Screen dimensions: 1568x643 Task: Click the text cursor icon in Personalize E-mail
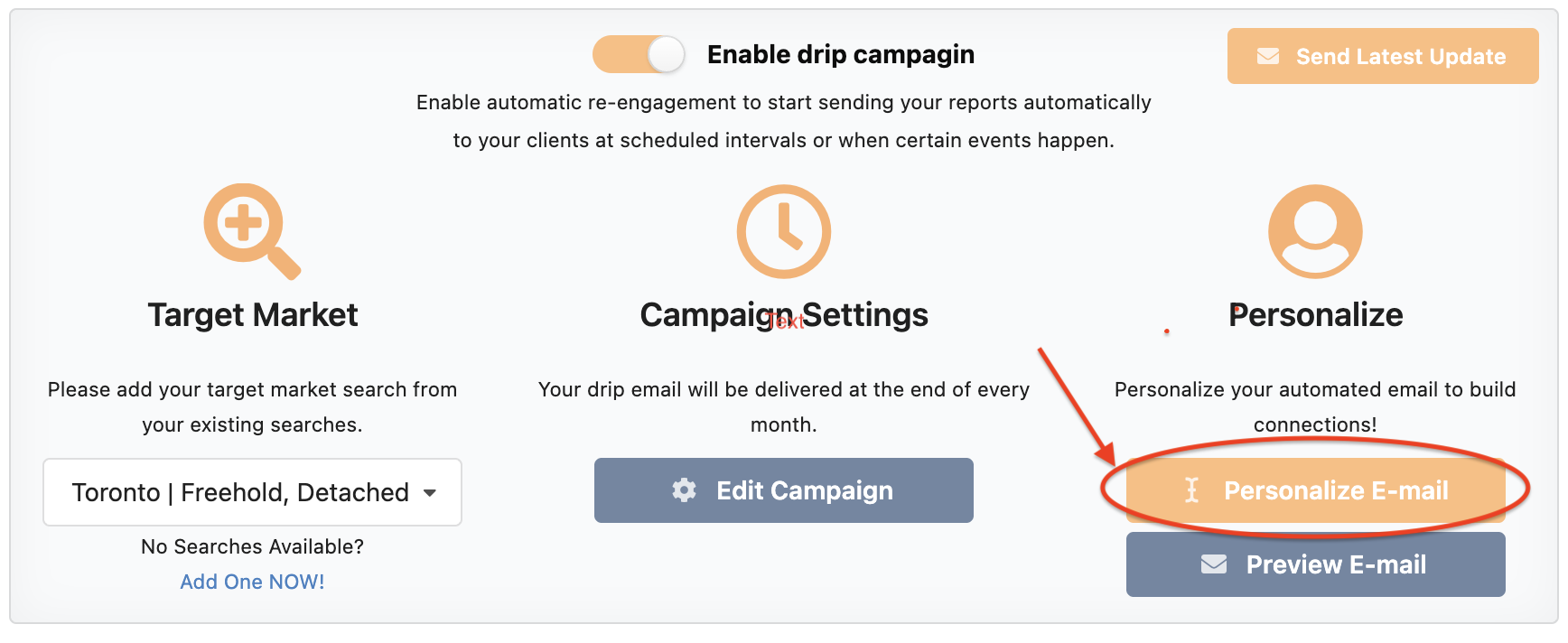click(1192, 490)
